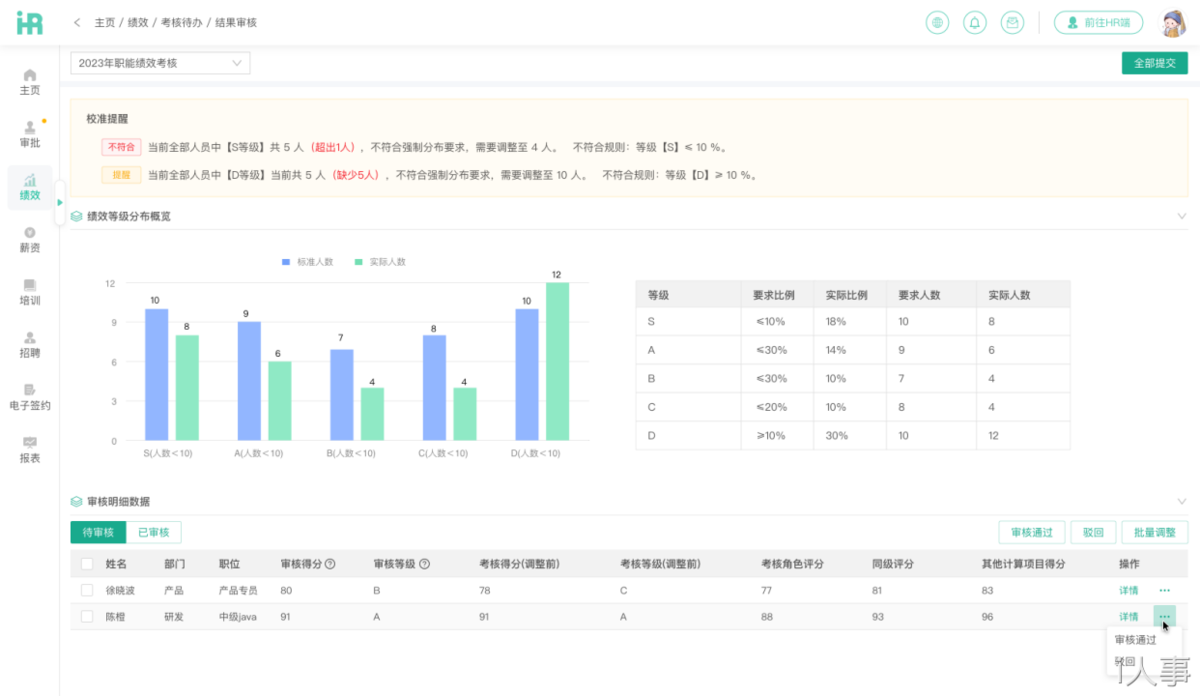
Task: Toggle the 标准人数 legend color swatch
Action: pos(286,262)
